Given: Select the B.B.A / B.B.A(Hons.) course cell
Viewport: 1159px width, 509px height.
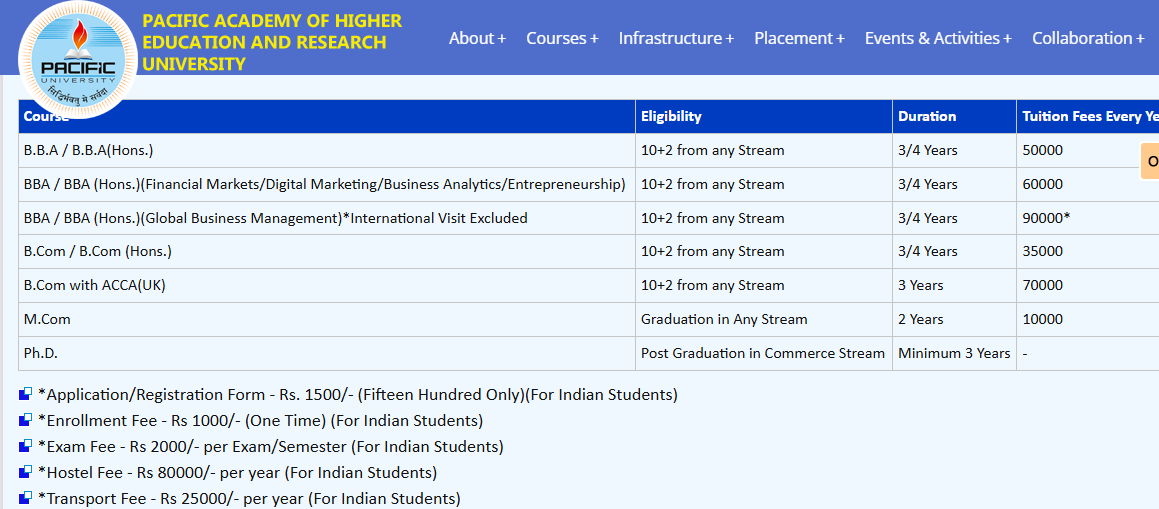Looking at the screenshot, I should (327, 151).
